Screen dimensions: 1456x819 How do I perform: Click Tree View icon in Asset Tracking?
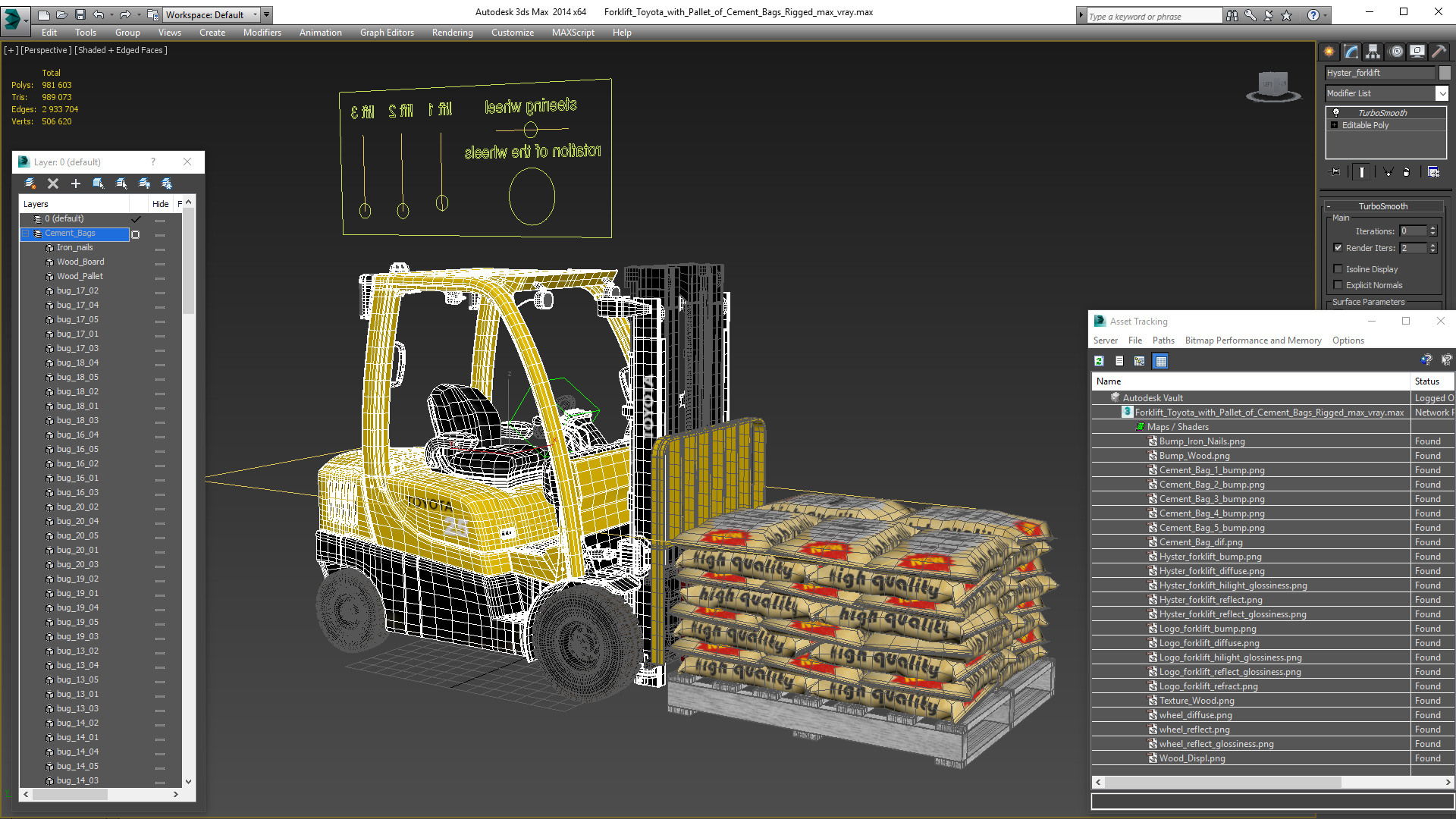pyautogui.click(x=1139, y=361)
